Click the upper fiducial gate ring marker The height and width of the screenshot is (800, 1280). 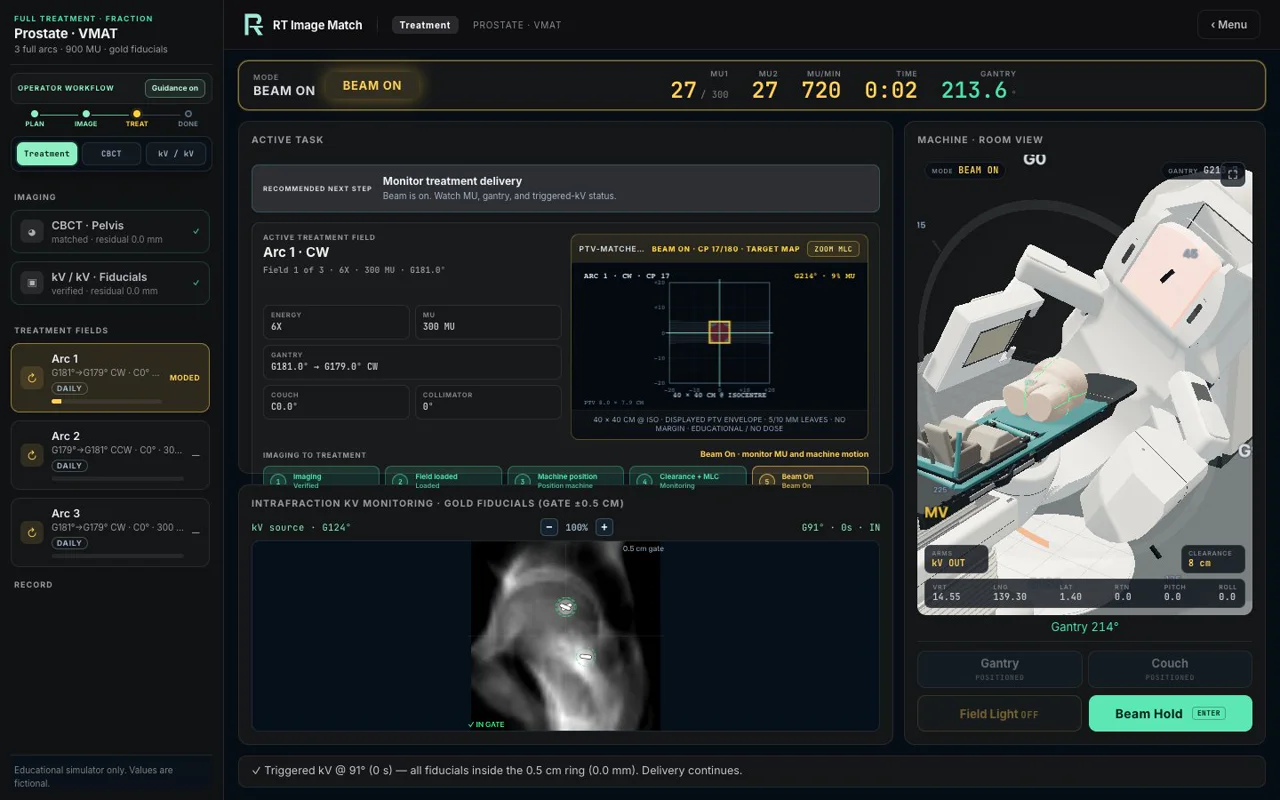coord(566,606)
